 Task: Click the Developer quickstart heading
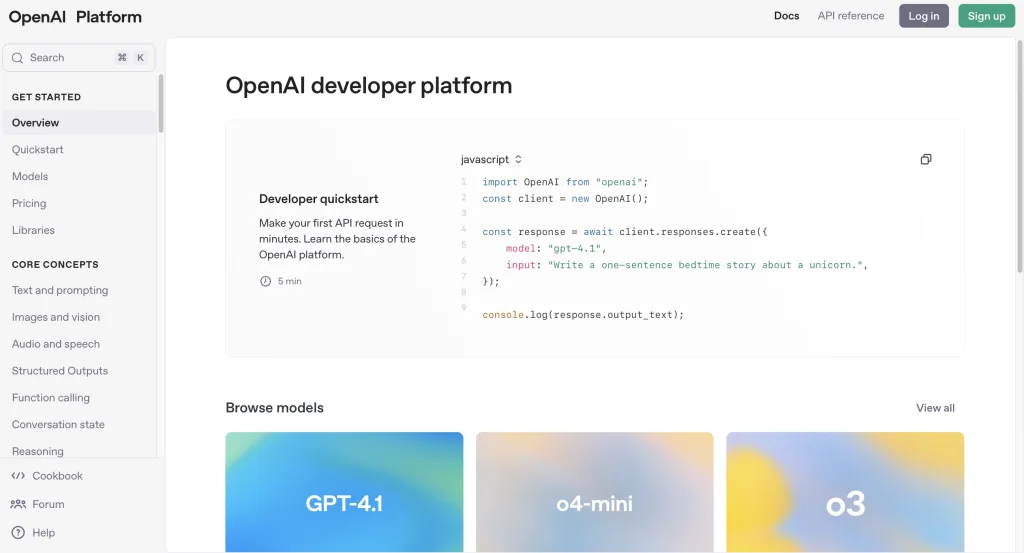(319, 199)
